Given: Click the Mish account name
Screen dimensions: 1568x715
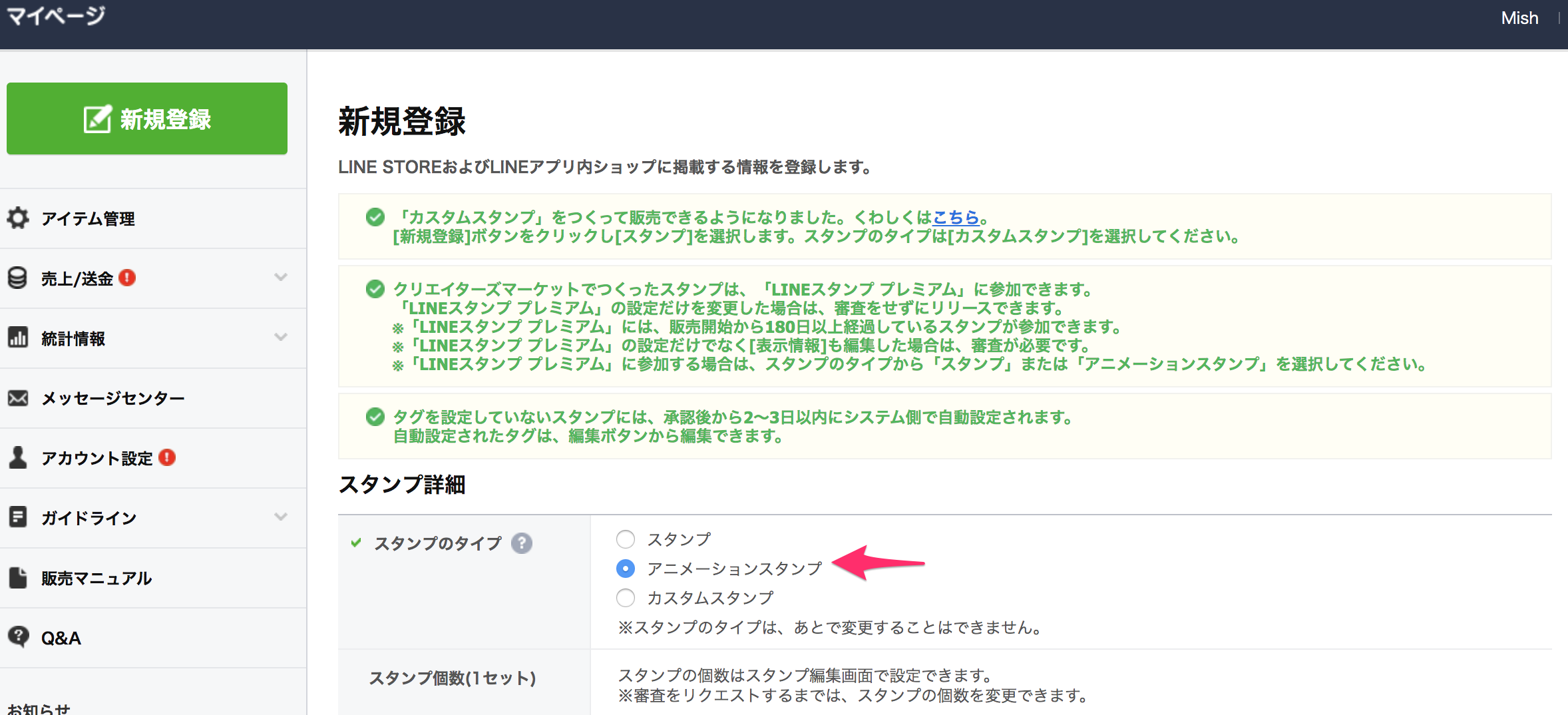Looking at the screenshot, I should pos(1519,18).
